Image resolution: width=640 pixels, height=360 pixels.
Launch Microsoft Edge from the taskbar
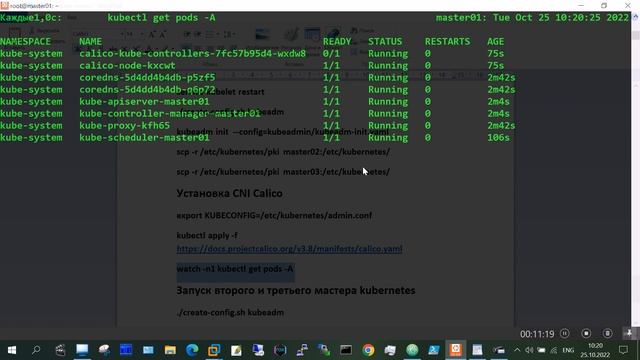(192, 350)
